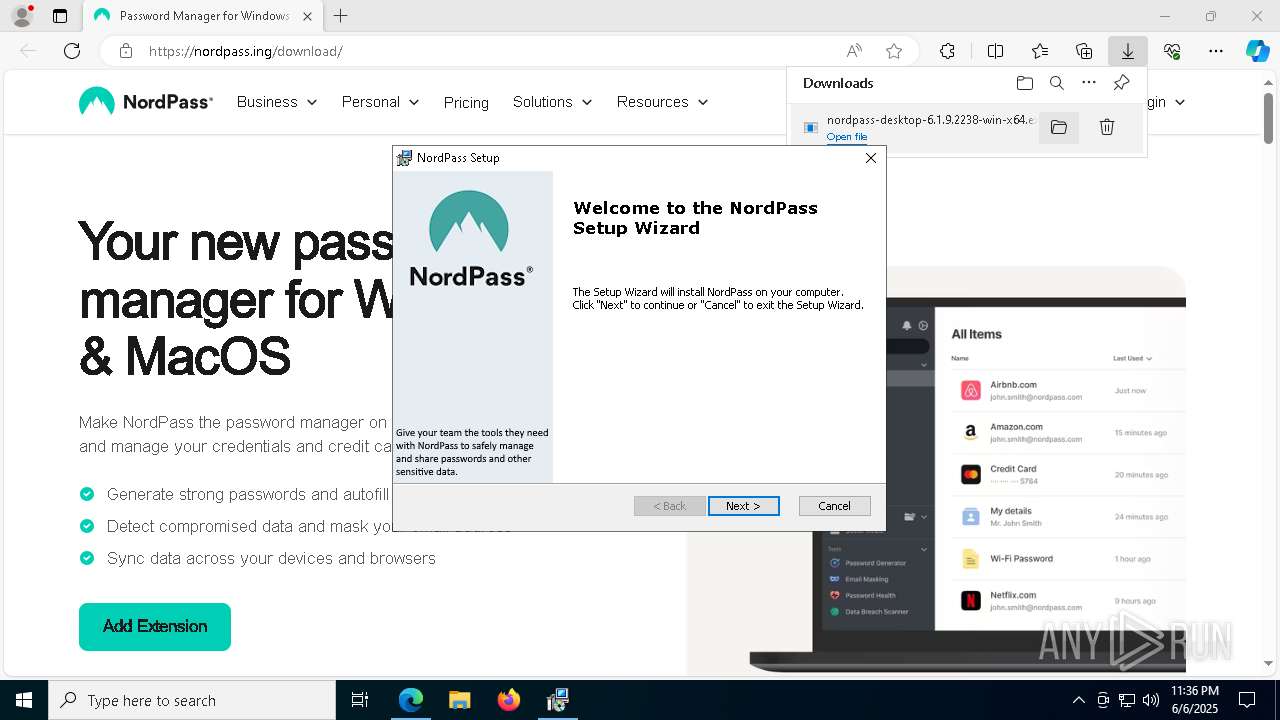Click the nordpass-desktop installer file name
The image size is (1280, 720).
930,120
